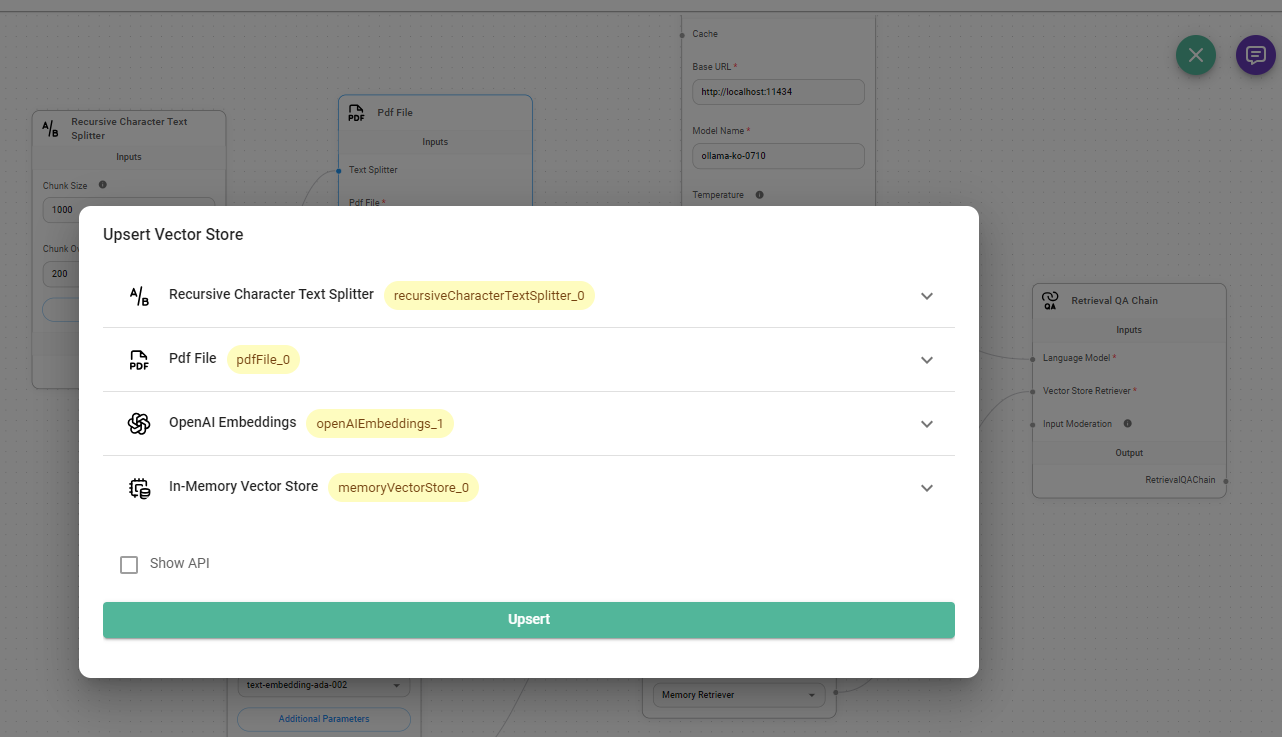This screenshot has width=1282, height=737.
Task: Expand the In-Memory Vector Store row chevron
Action: (927, 488)
